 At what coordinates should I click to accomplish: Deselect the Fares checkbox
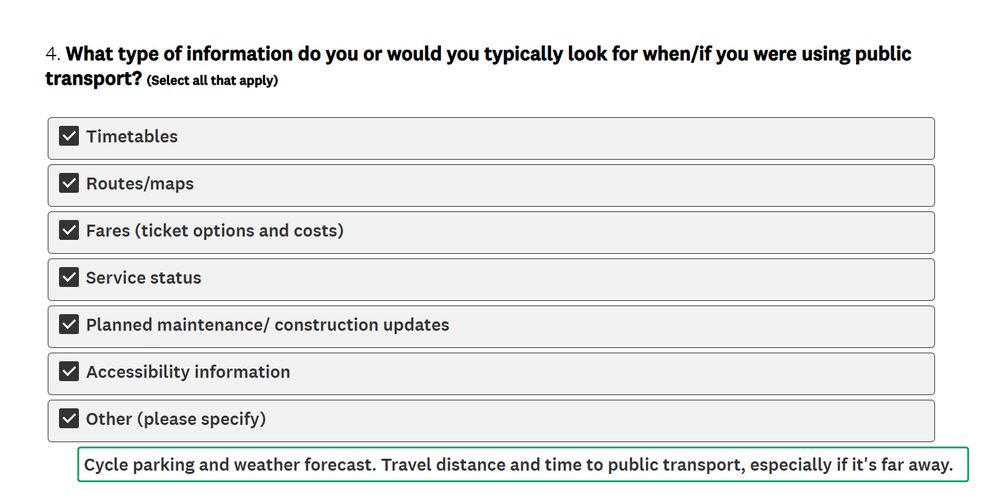(x=69, y=230)
